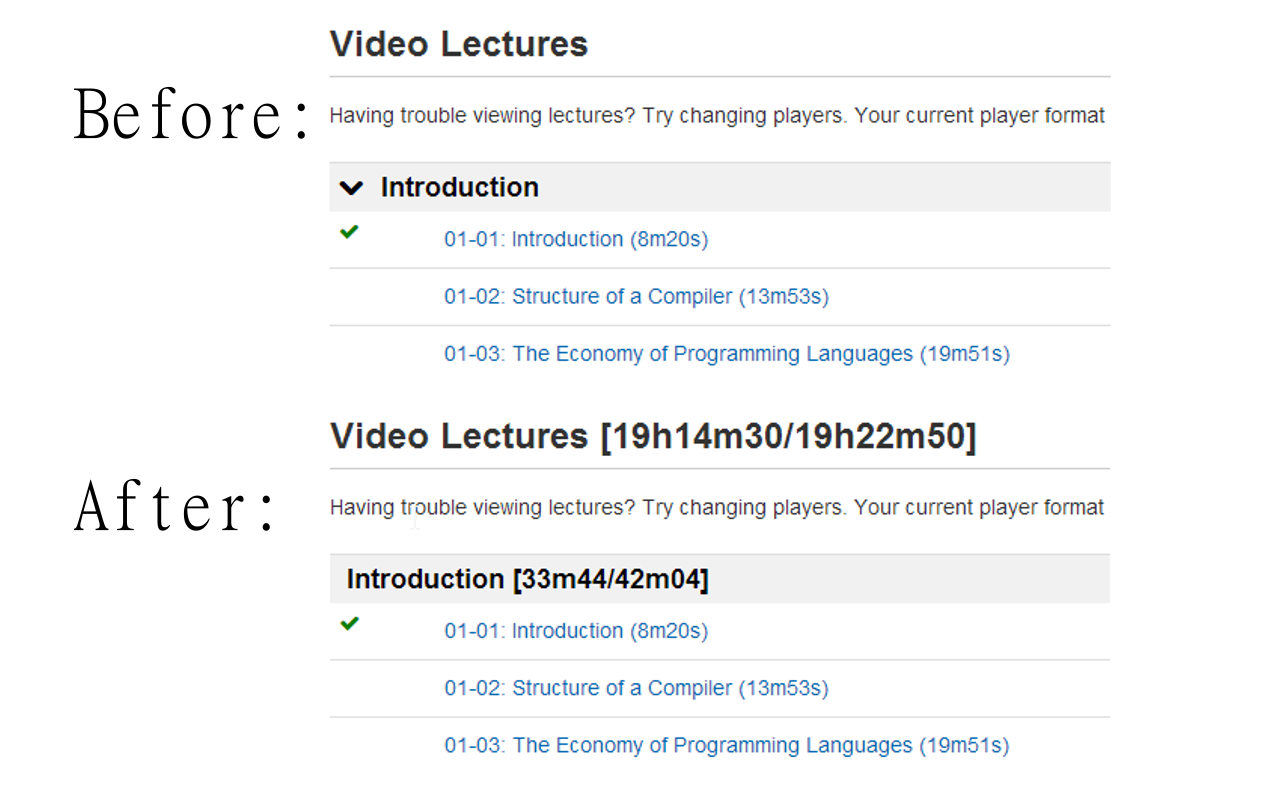Open Structure of a Compiler in Before list
1280x800 pixels.
pyautogui.click(x=636, y=297)
